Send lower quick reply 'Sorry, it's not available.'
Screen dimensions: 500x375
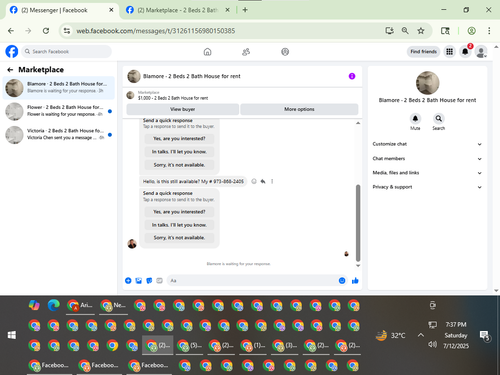pos(179,238)
